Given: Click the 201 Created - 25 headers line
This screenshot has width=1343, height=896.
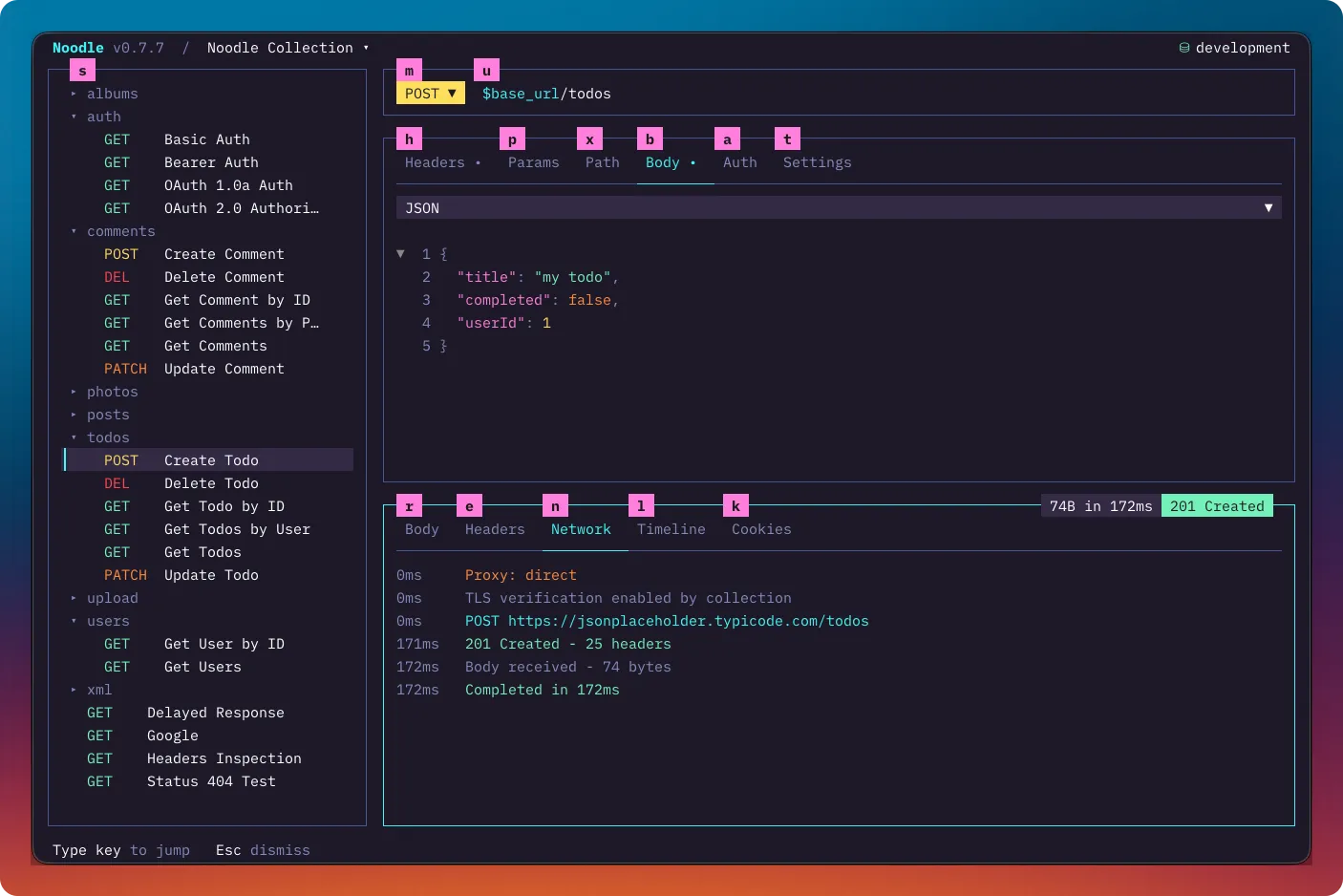Looking at the screenshot, I should coord(568,644).
